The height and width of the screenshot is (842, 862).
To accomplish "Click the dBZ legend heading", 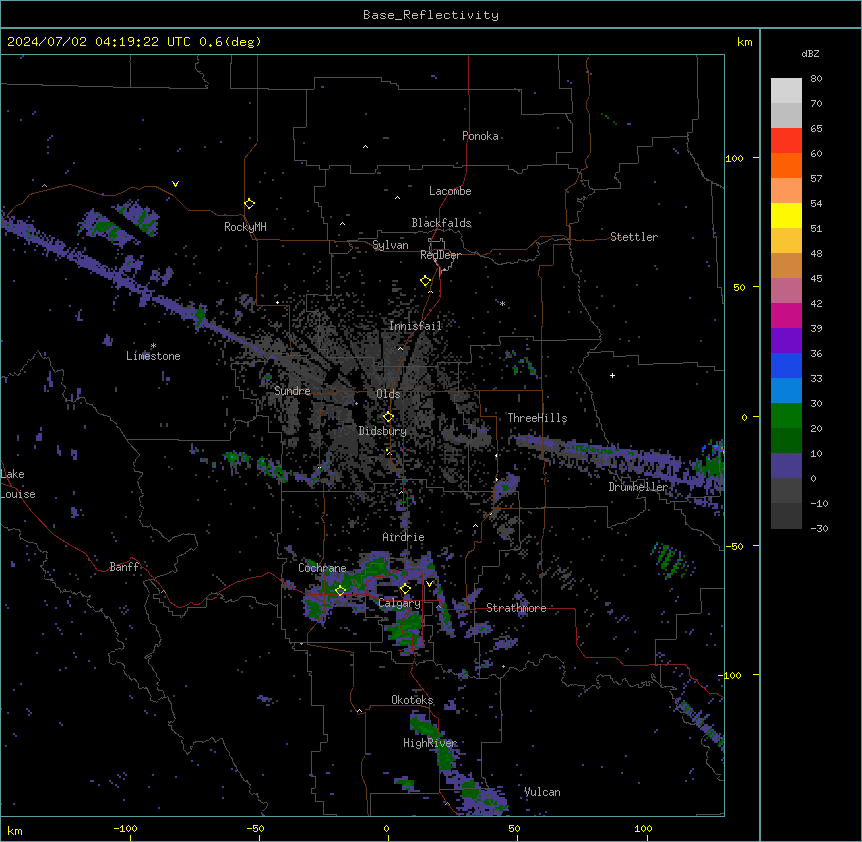I will click(810, 53).
